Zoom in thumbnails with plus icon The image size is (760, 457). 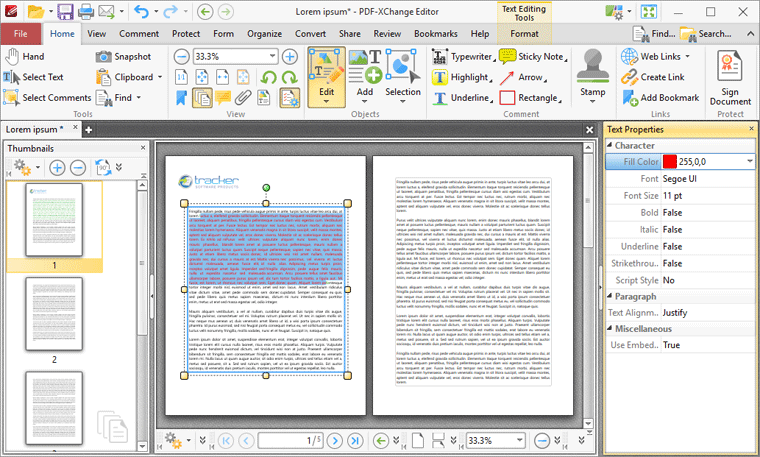pos(57,168)
